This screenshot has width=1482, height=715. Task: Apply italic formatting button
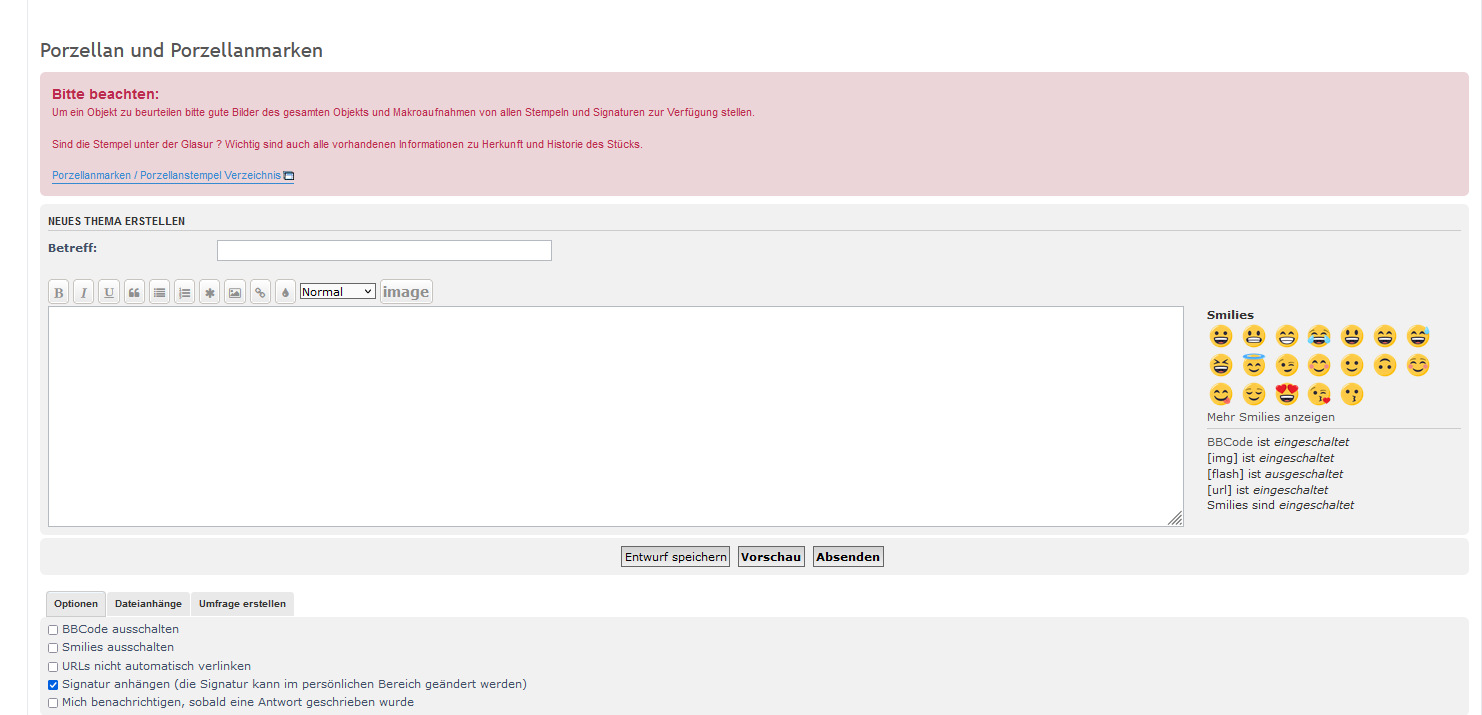tap(84, 292)
